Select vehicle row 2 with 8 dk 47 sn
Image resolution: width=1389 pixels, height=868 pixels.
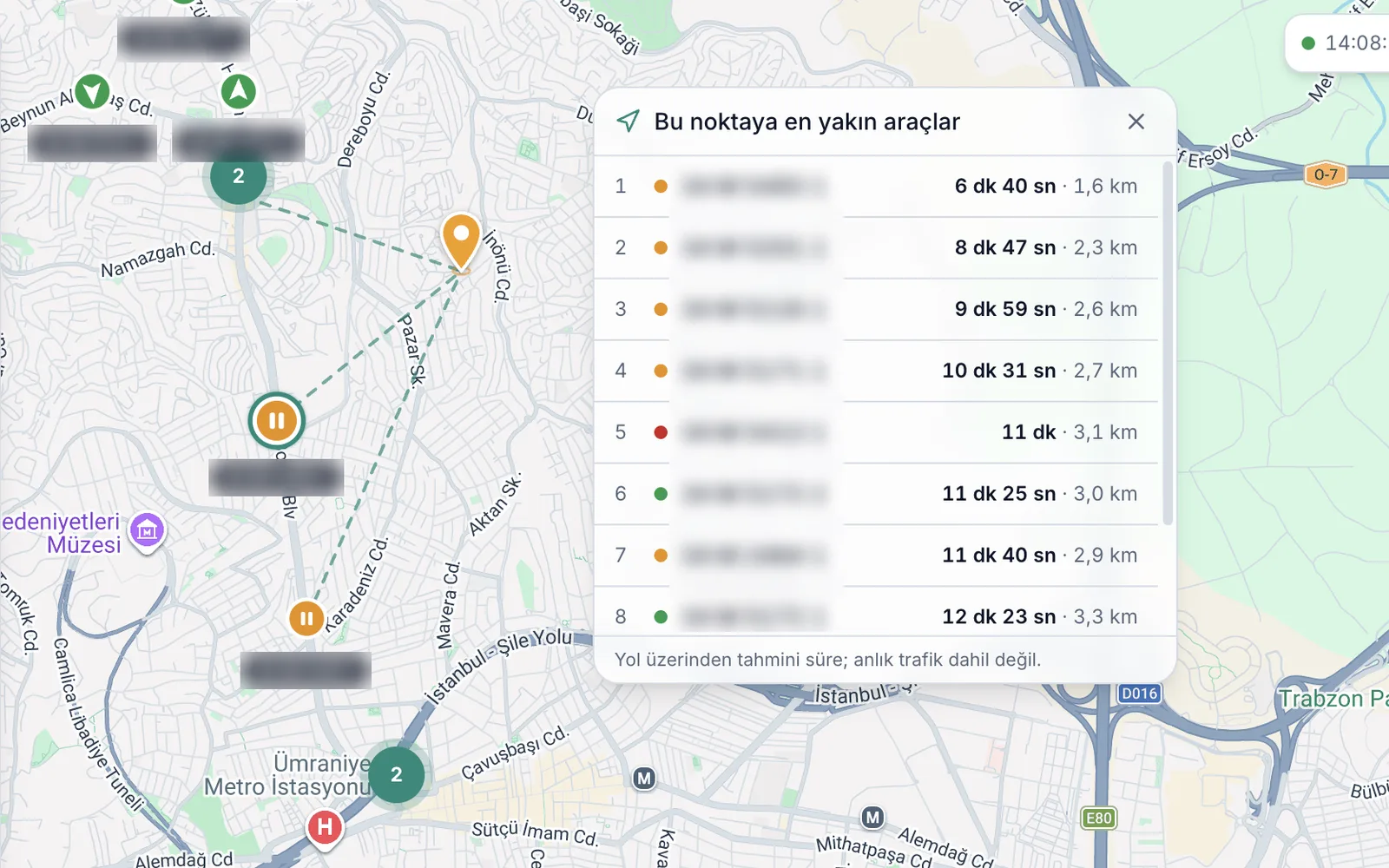(877, 247)
